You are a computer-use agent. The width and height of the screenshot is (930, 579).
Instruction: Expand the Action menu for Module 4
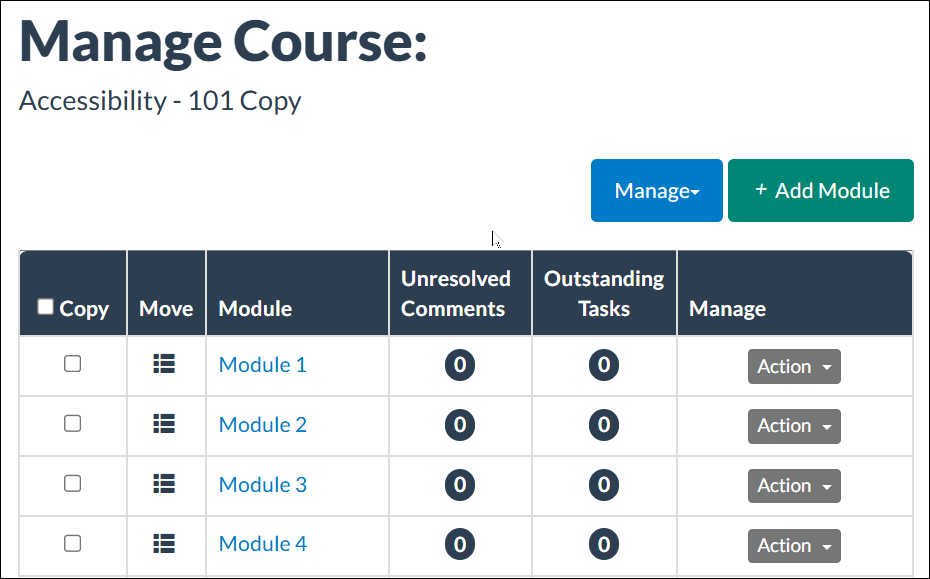pos(794,545)
